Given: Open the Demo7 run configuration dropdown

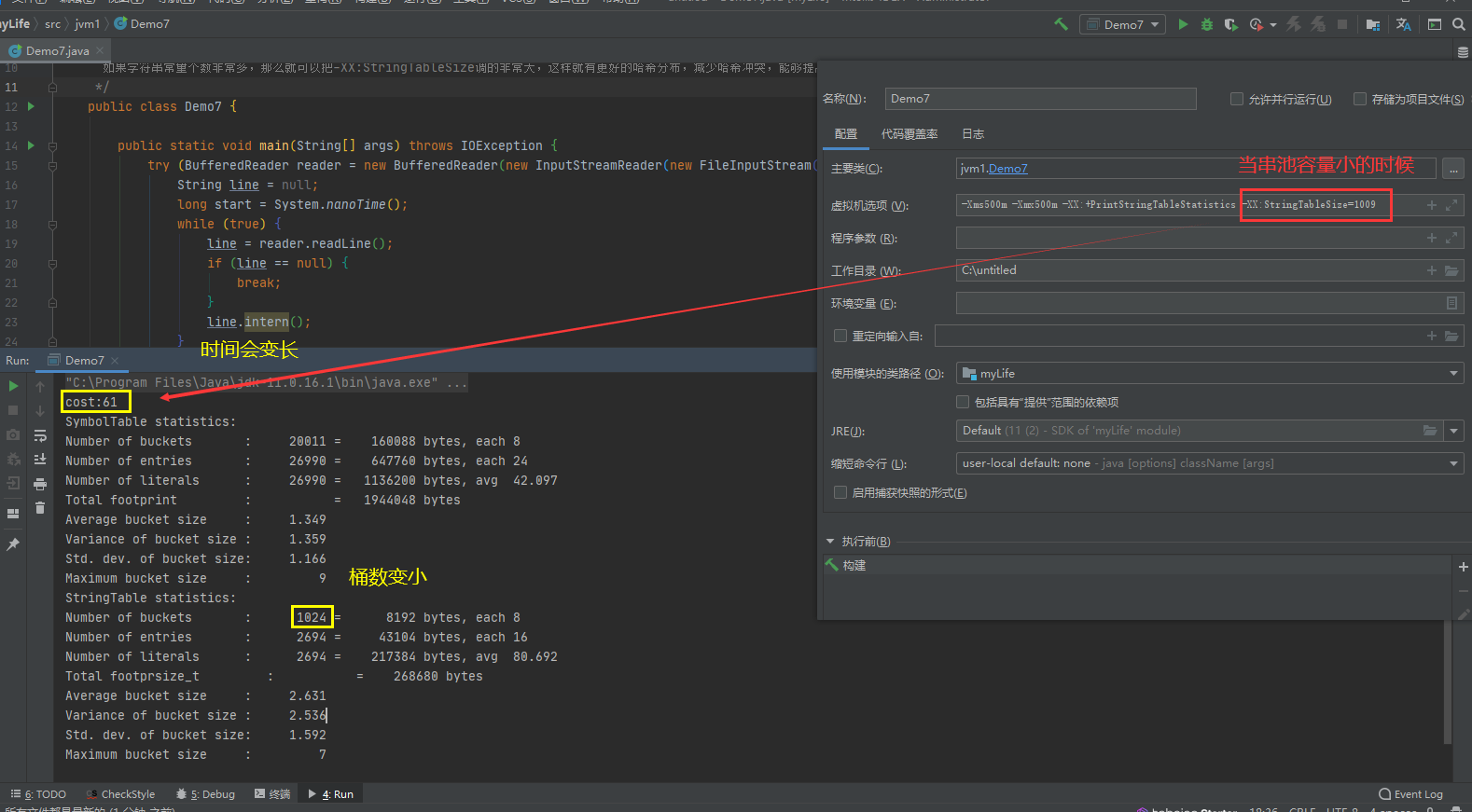Looking at the screenshot, I should (1122, 24).
